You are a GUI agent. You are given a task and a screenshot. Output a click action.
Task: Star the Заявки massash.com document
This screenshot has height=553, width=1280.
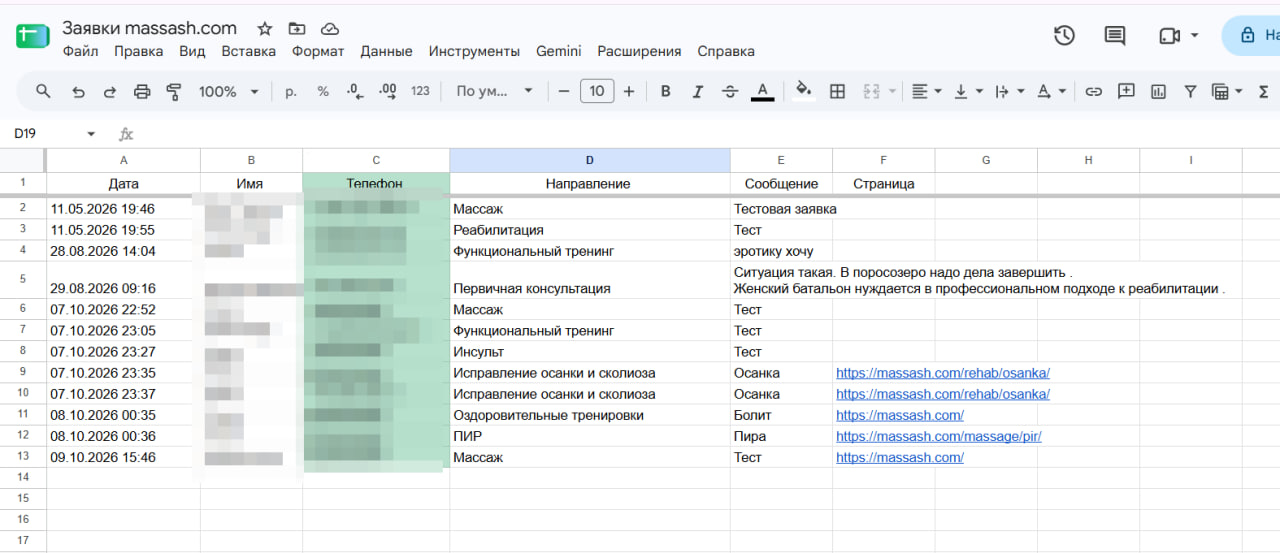[x=264, y=28]
